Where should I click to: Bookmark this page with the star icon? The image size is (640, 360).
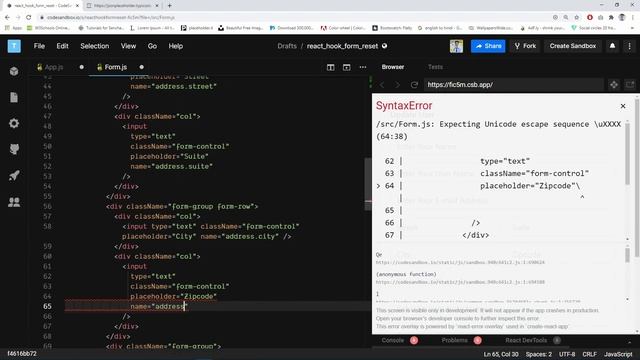pyautogui.click(x=577, y=18)
